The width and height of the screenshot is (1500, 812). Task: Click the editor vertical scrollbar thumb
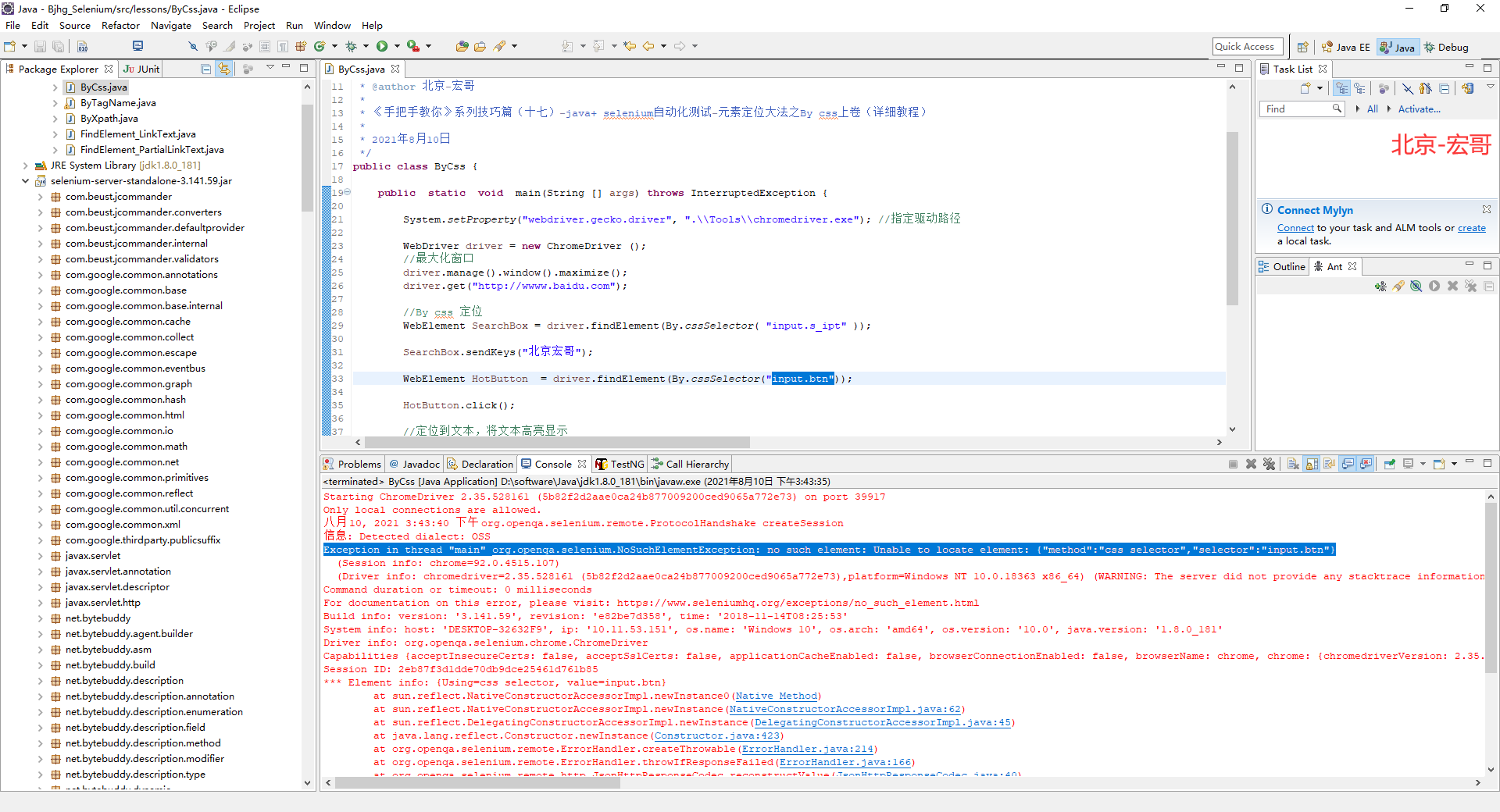(1232, 219)
